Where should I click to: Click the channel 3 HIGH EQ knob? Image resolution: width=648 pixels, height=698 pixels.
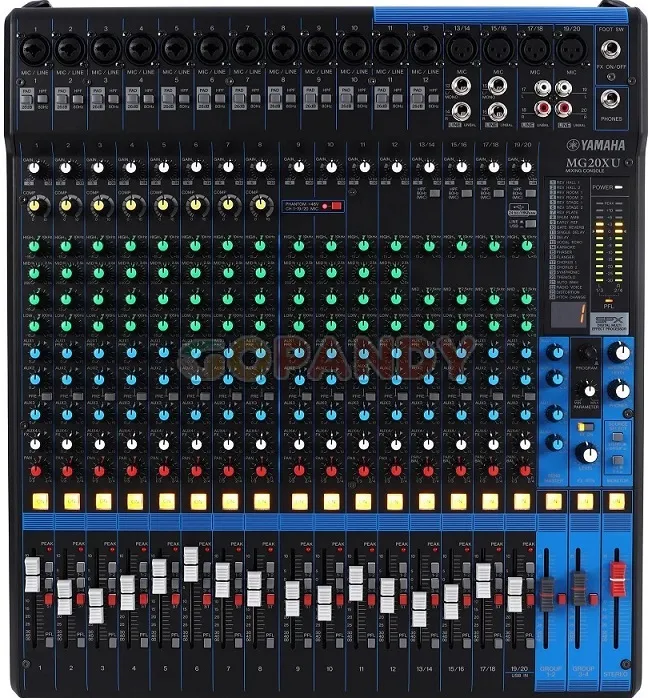(98, 246)
